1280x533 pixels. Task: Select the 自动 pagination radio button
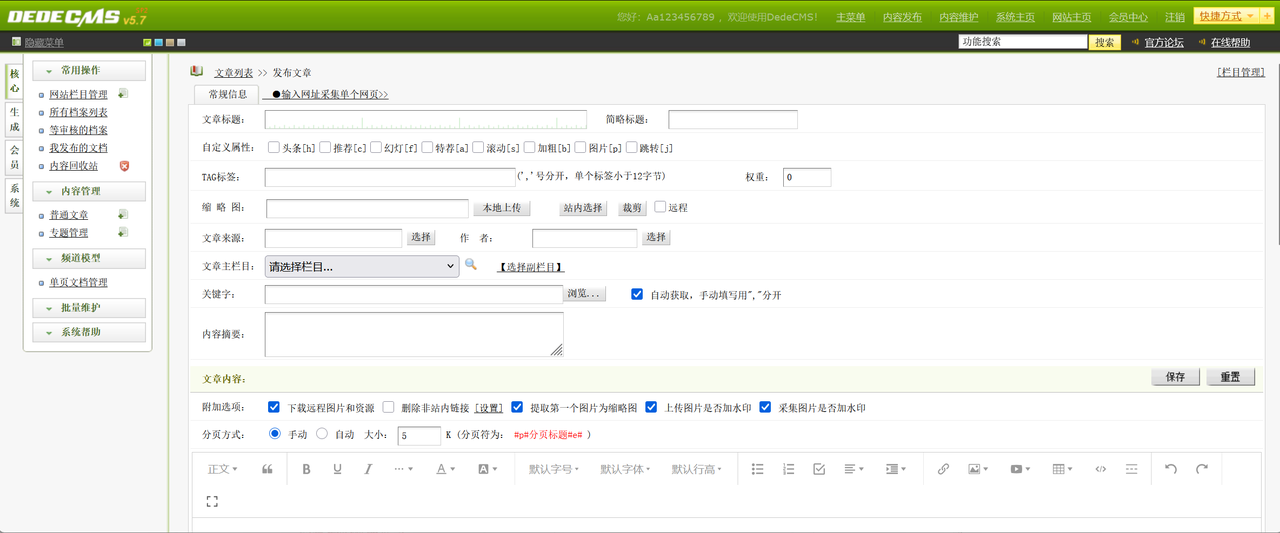coord(322,434)
